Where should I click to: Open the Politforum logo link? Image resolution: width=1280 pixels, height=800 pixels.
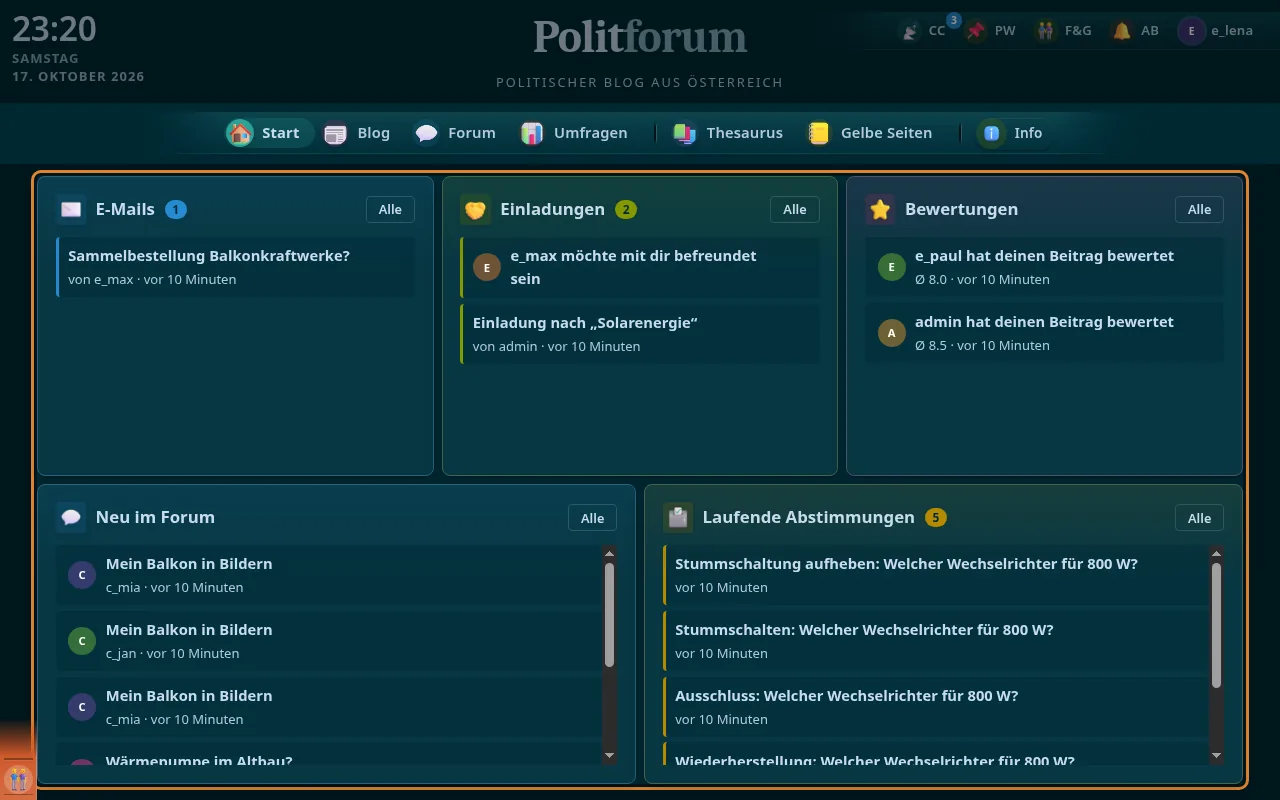[x=640, y=38]
